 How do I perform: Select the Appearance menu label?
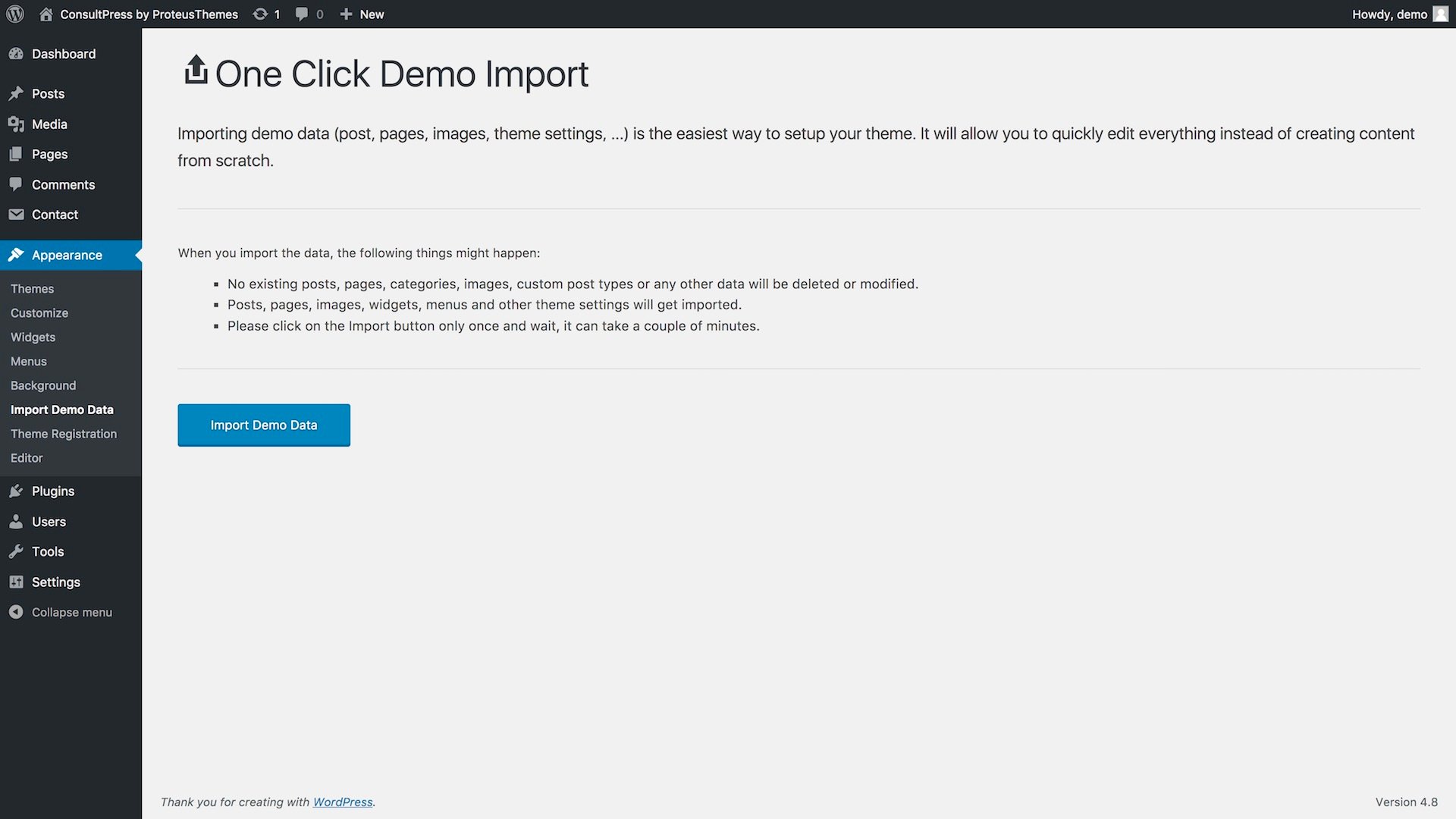click(x=67, y=256)
